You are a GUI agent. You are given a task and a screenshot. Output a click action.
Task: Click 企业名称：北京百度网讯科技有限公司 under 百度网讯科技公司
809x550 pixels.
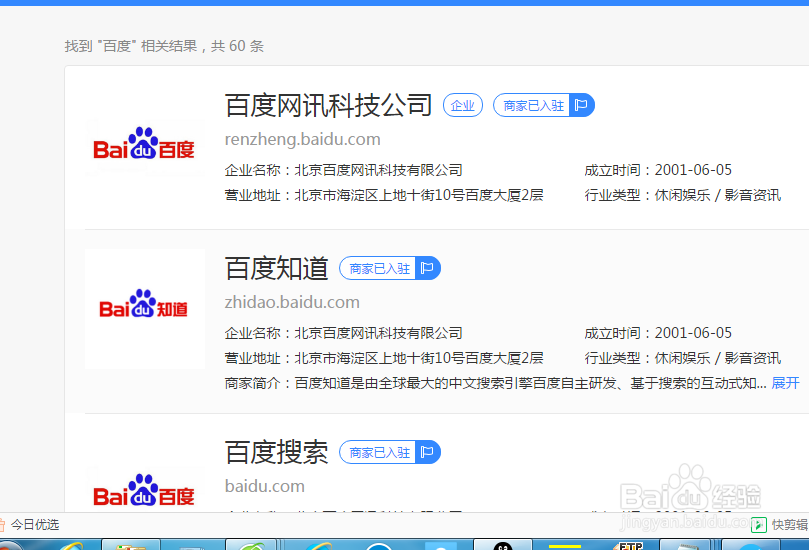[344, 170]
